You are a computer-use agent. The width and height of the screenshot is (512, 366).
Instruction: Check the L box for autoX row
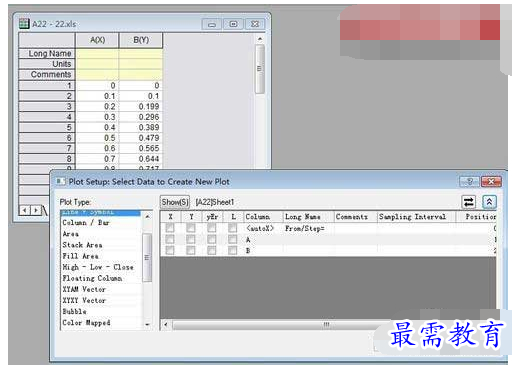(x=232, y=228)
